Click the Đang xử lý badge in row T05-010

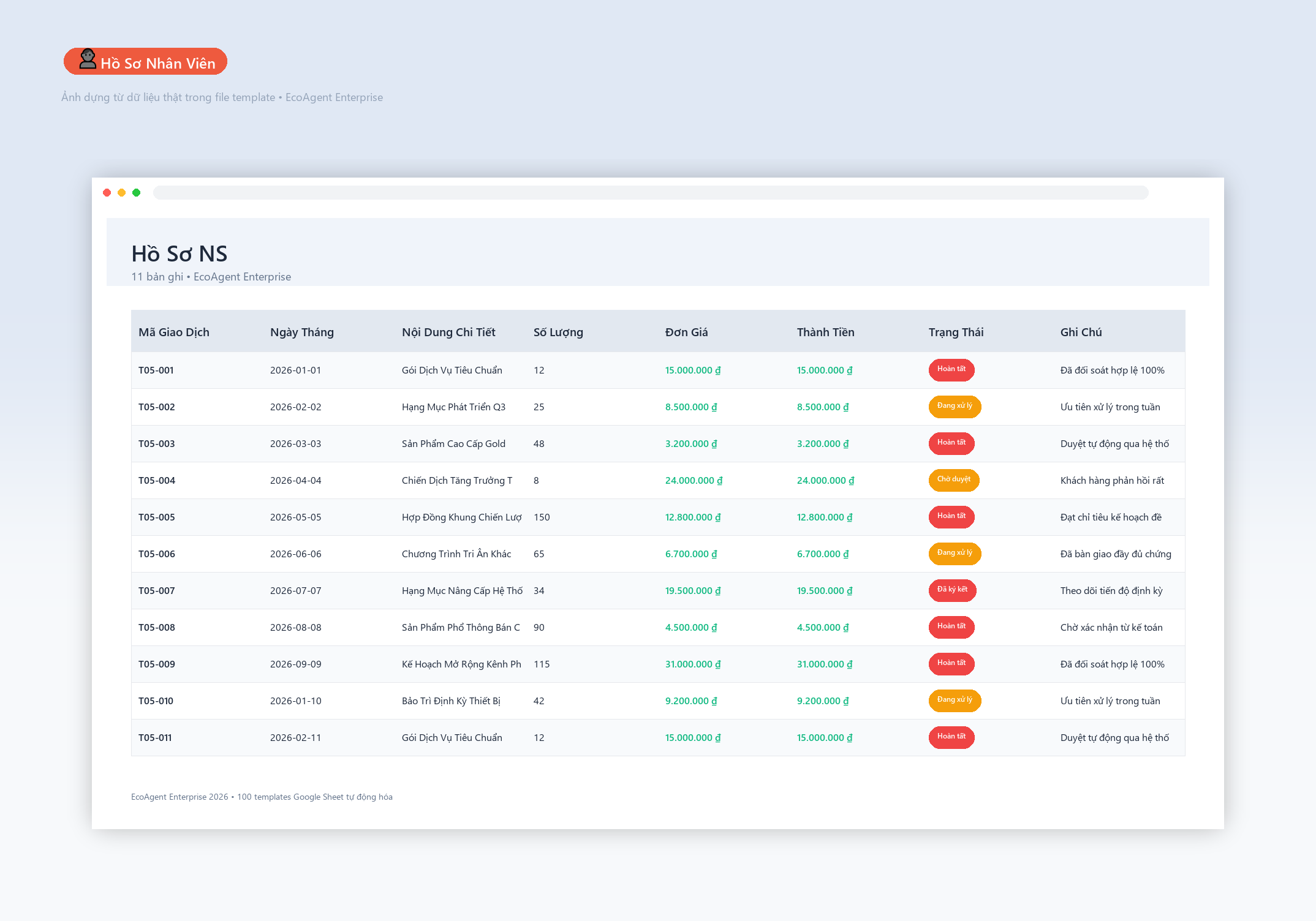click(955, 700)
